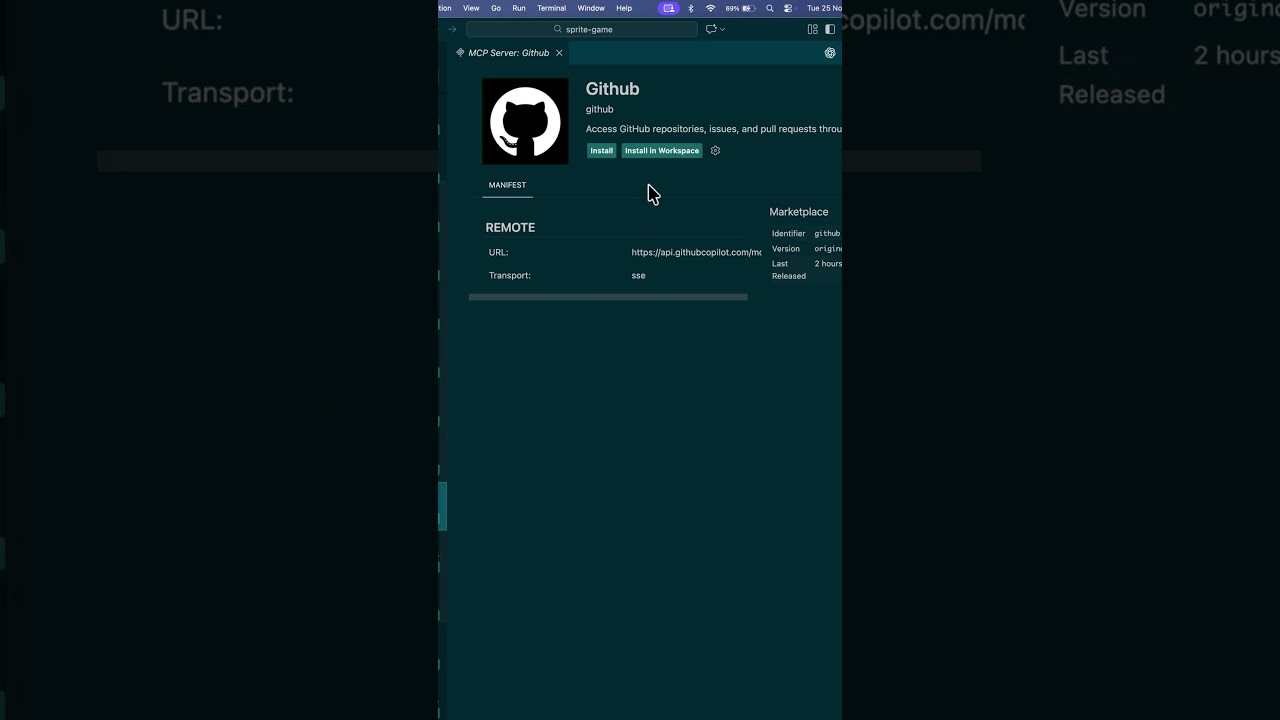This screenshot has width=1280, height=720.
Task: Click the horizontal scrollbar under manifest
Action: click(608, 297)
